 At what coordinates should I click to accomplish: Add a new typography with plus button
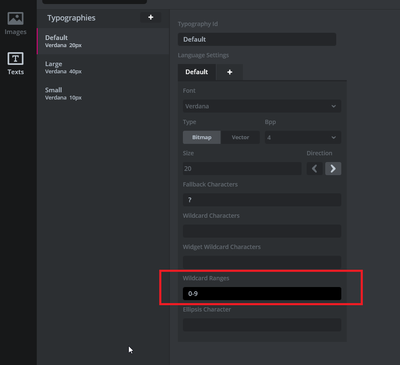pyautogui.click(x=151, y=17)
